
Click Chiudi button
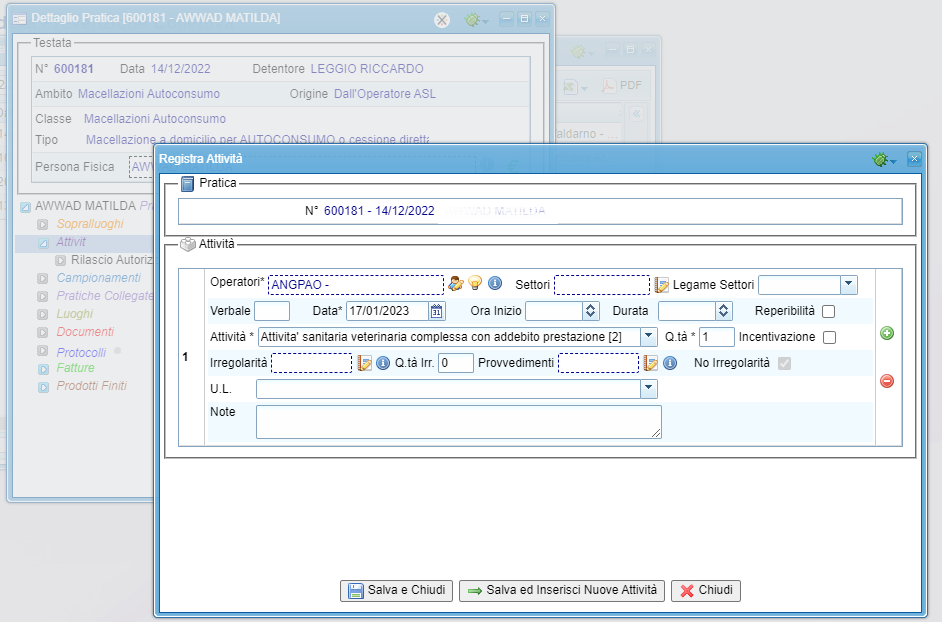(x=706, y=590)
